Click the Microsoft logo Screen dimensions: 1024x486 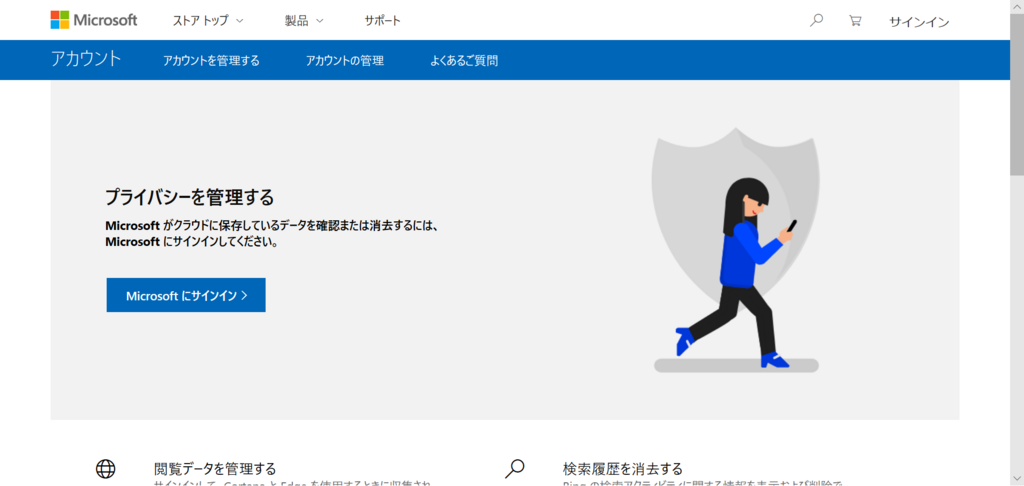point(94,20)
